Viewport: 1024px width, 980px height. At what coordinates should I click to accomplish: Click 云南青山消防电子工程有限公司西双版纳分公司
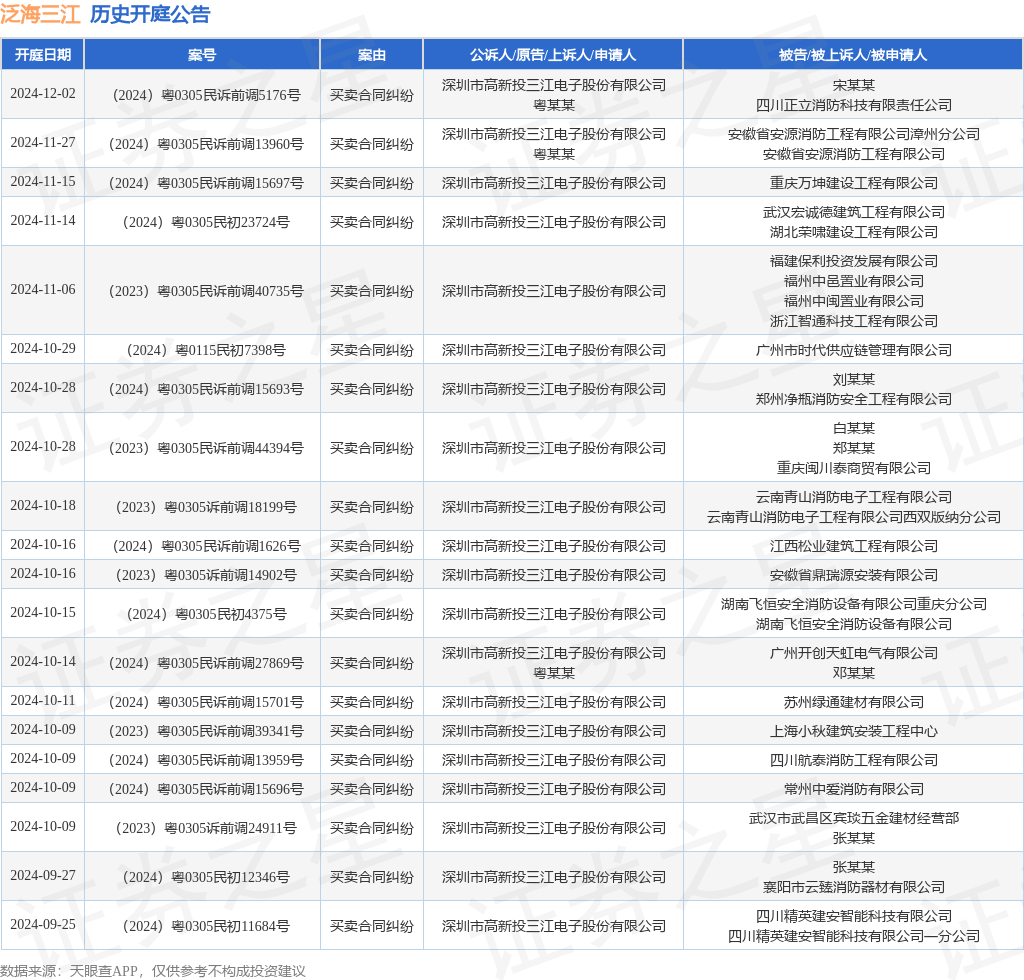coord(854,517)
